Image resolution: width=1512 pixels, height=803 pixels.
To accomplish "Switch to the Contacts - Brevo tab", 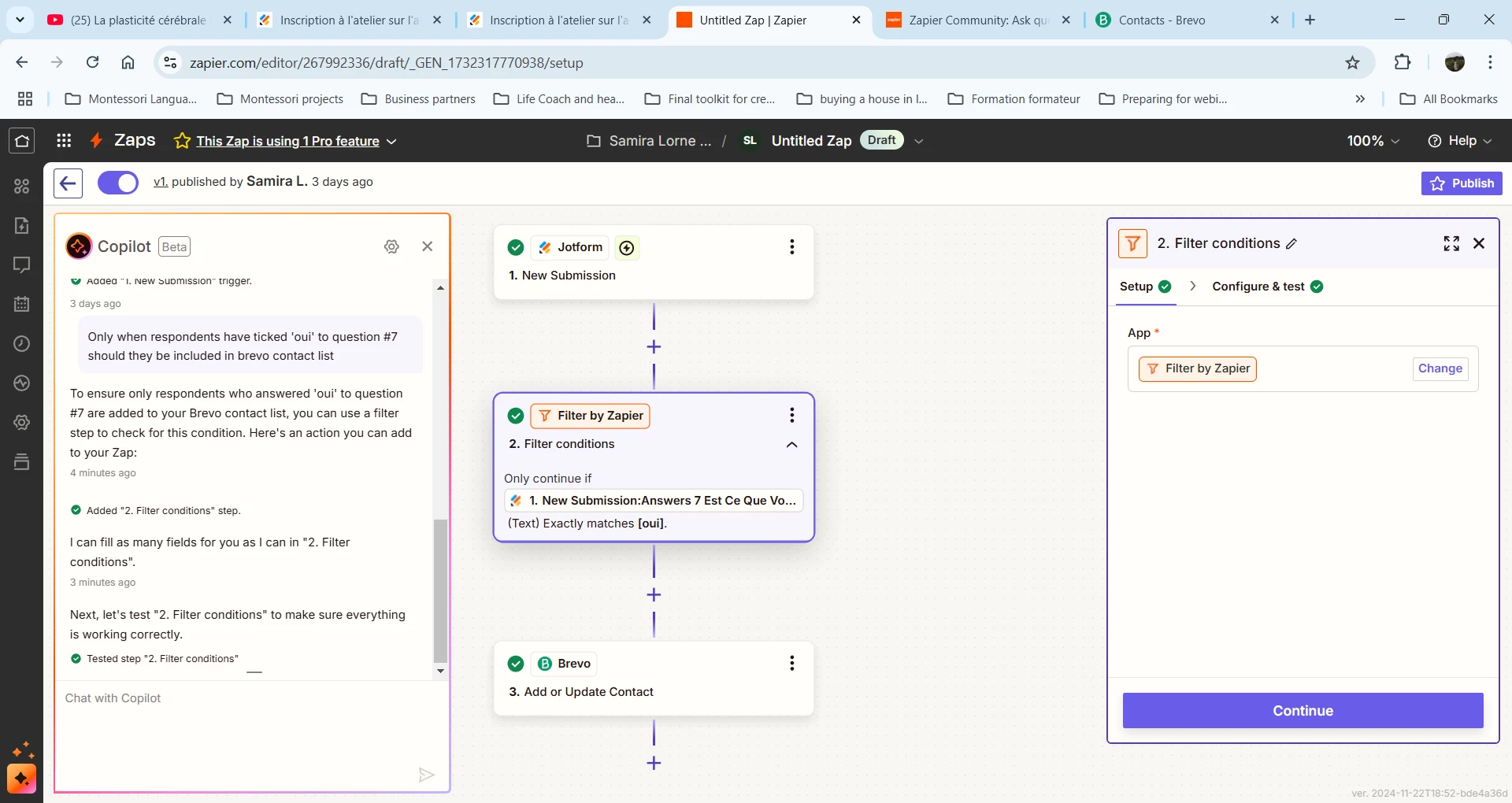I will [1186, 20].
